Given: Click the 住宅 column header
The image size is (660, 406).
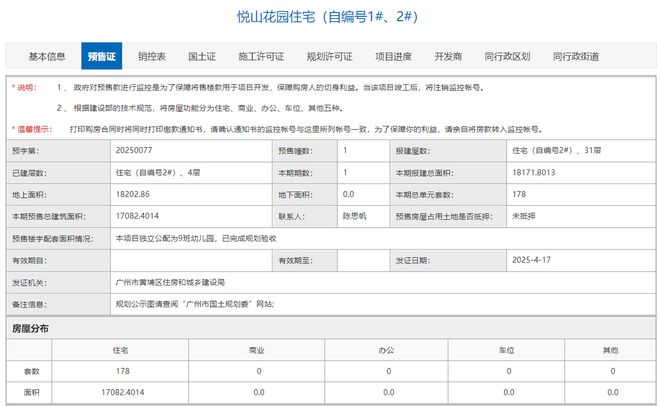Looking at the screenshot, I should (x=120, y=350).
